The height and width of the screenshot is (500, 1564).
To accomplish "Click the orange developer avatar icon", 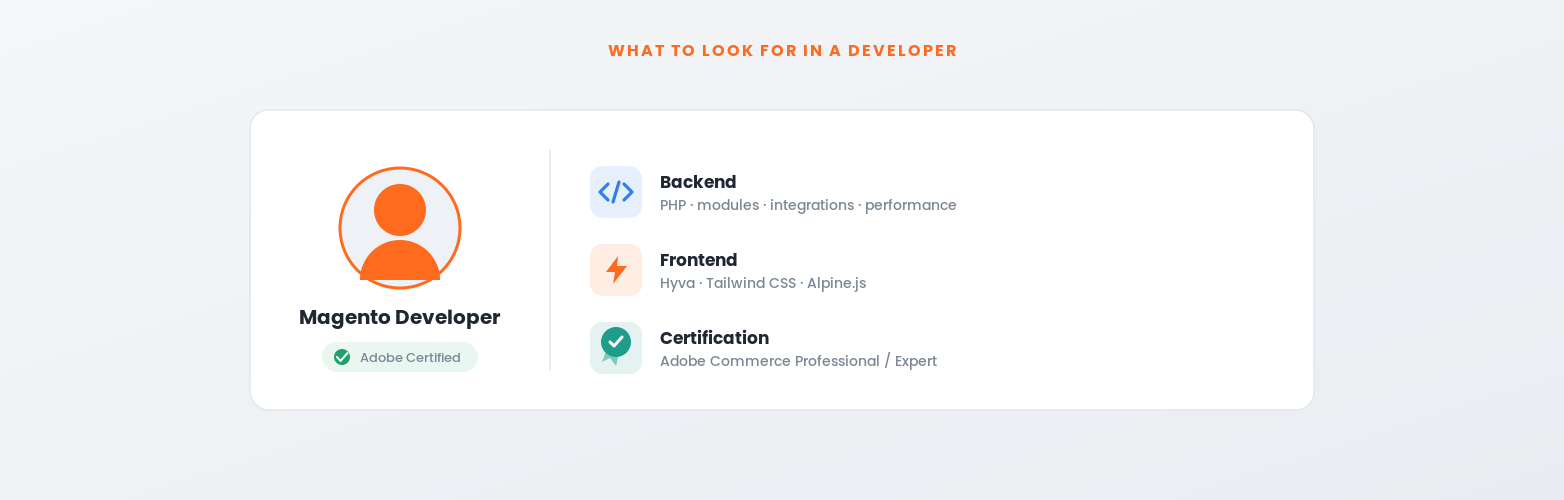I will point(400,228).
